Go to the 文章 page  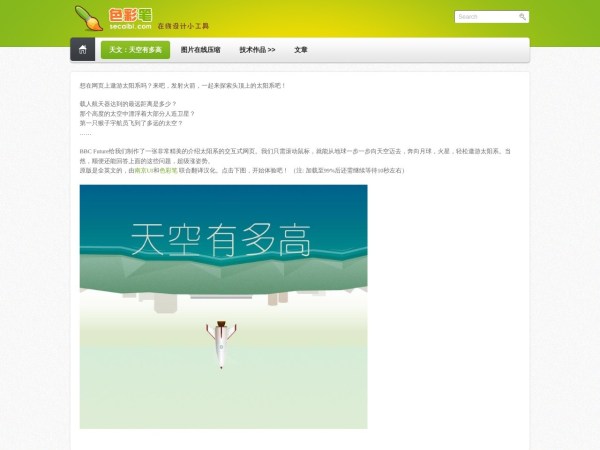point(301,50)
